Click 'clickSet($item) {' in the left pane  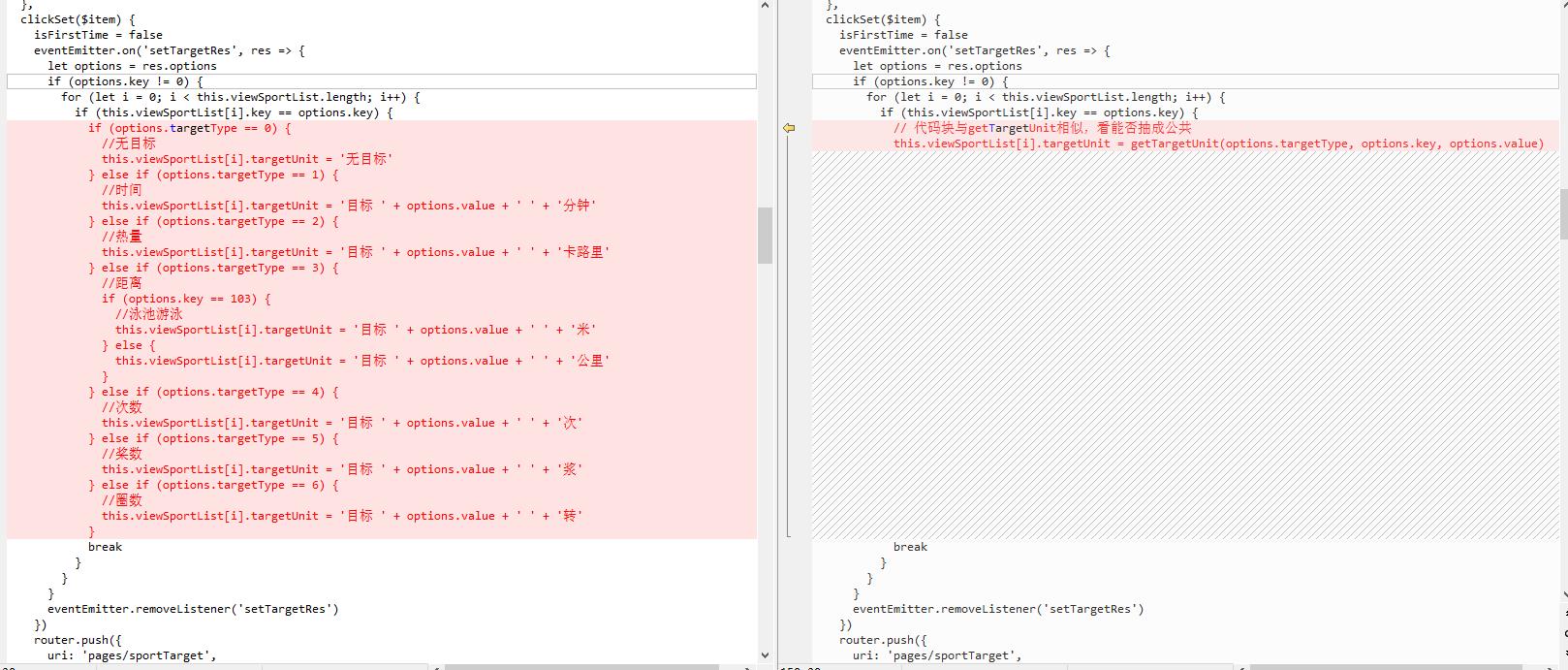tap(78, 19)
